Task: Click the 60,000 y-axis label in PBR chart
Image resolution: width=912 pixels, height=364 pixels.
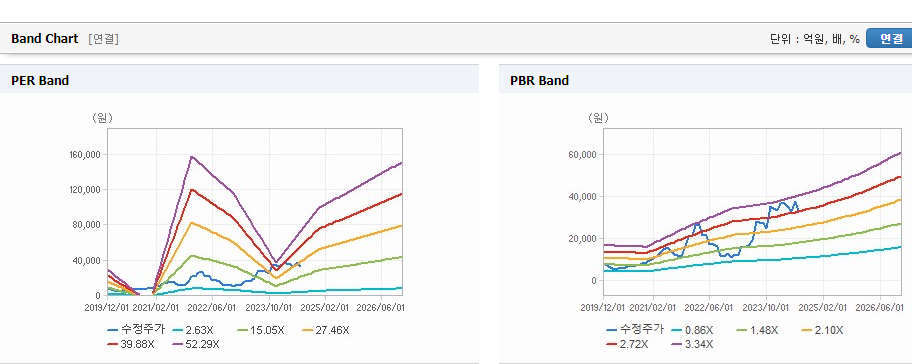Action: 583,155
